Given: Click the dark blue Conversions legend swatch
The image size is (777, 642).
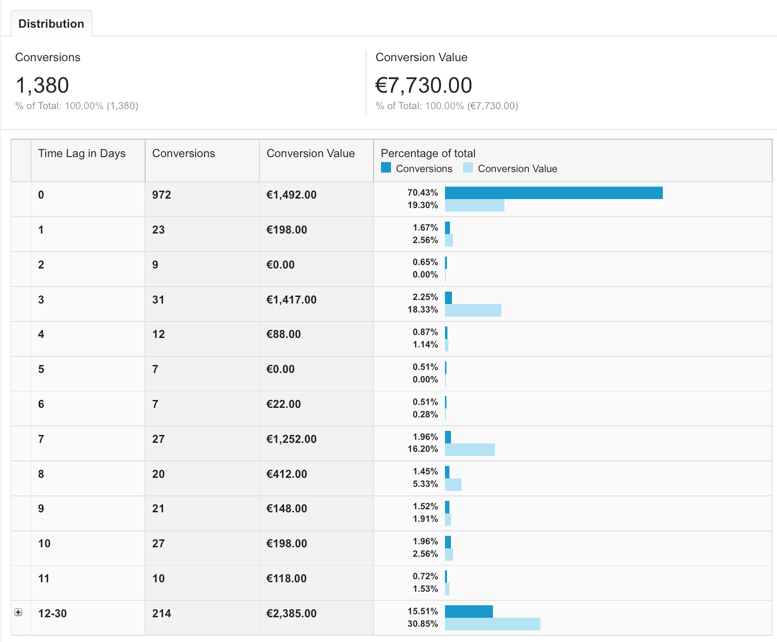Looking at the screenshot, I should [386, 168].
